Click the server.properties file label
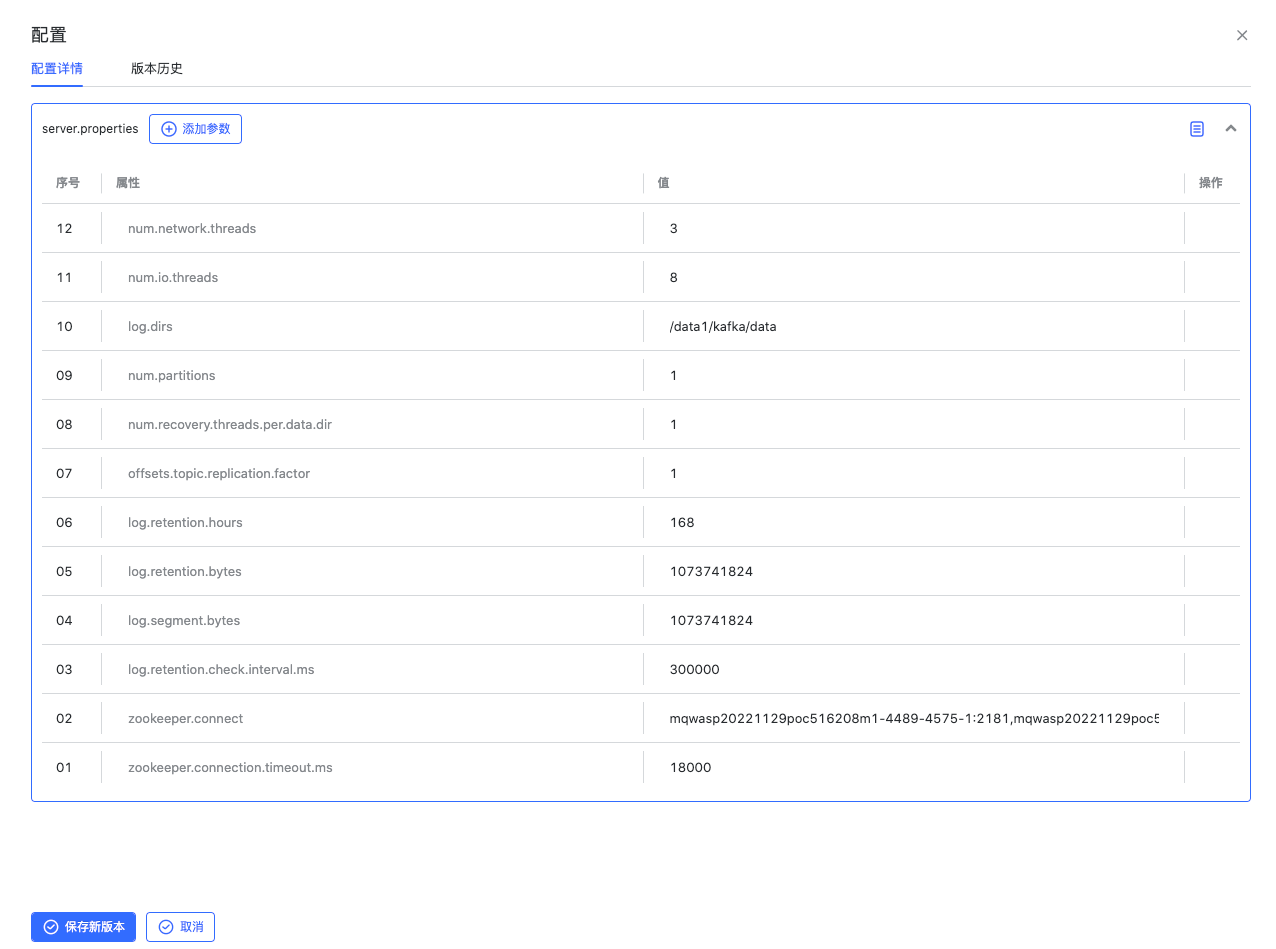1276x949 pixels. [90, 129]
